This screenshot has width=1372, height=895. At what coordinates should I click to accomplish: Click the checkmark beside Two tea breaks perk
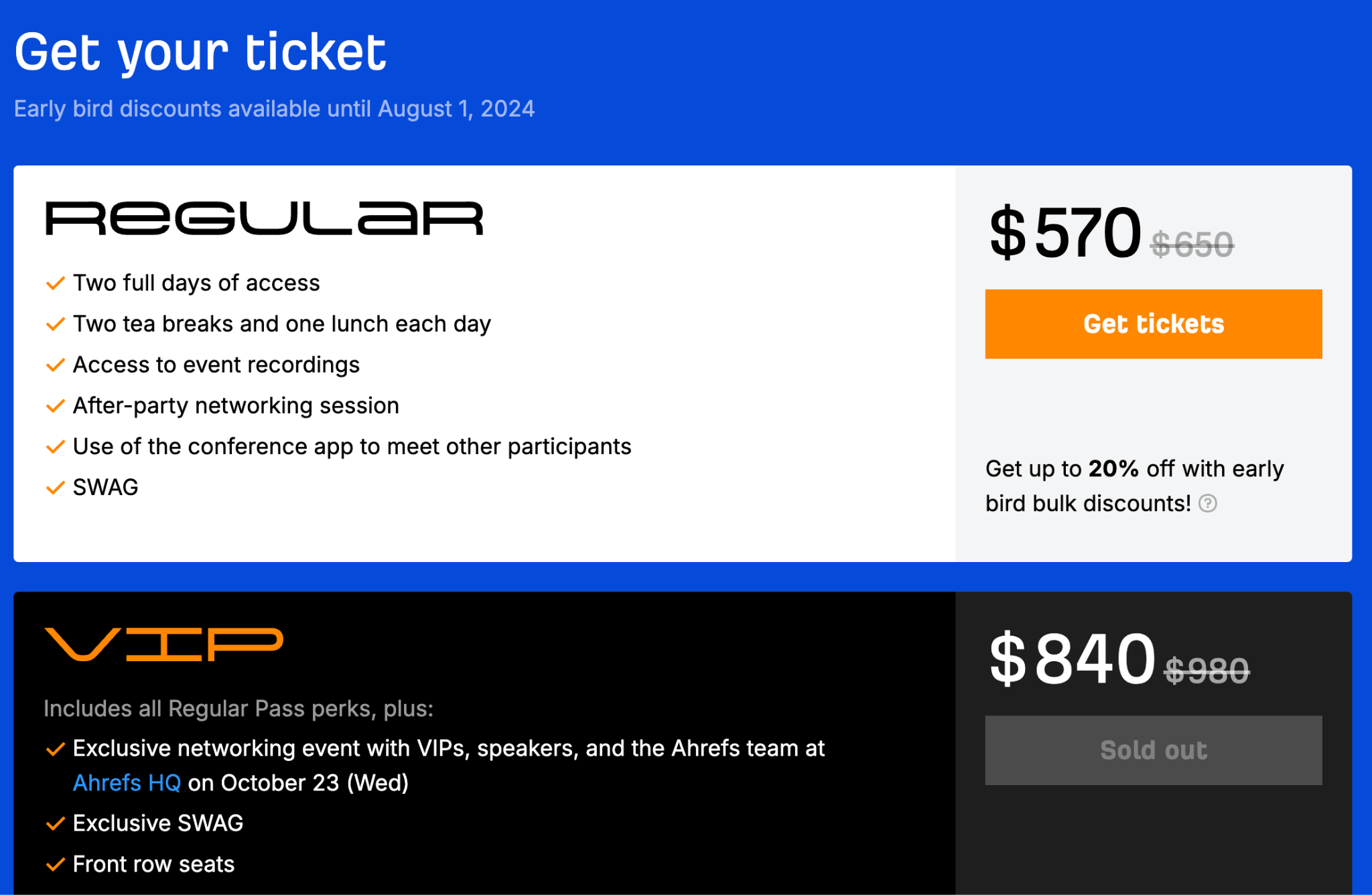click(55, 324)
